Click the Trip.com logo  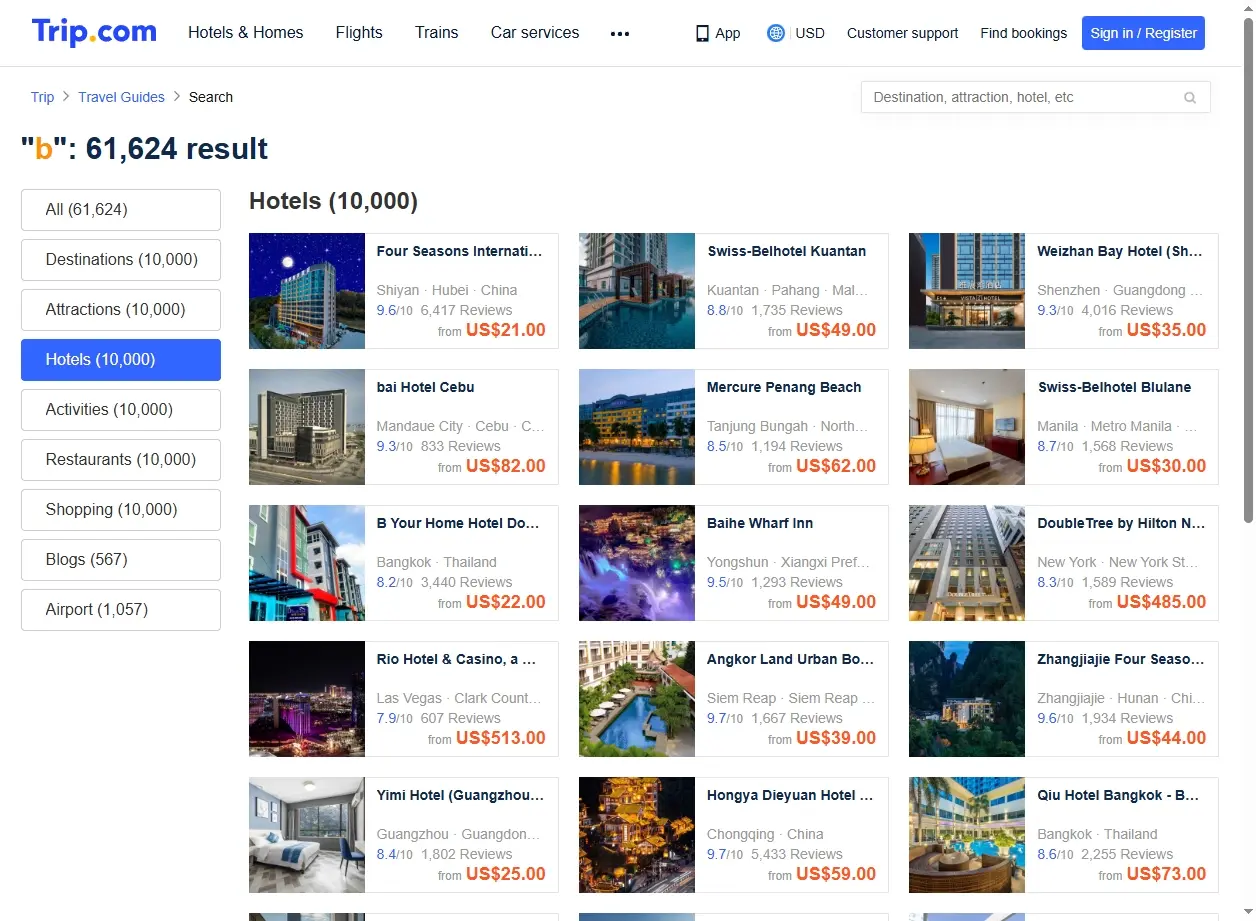coord(94,32)
